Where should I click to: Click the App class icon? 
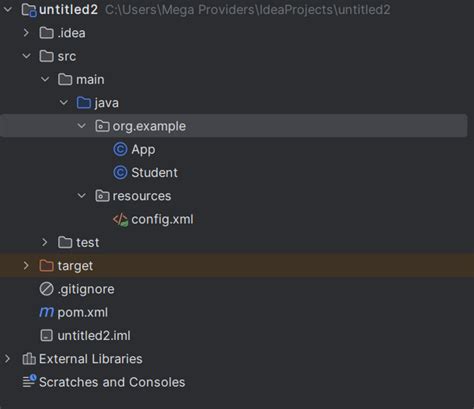point(120,149)
